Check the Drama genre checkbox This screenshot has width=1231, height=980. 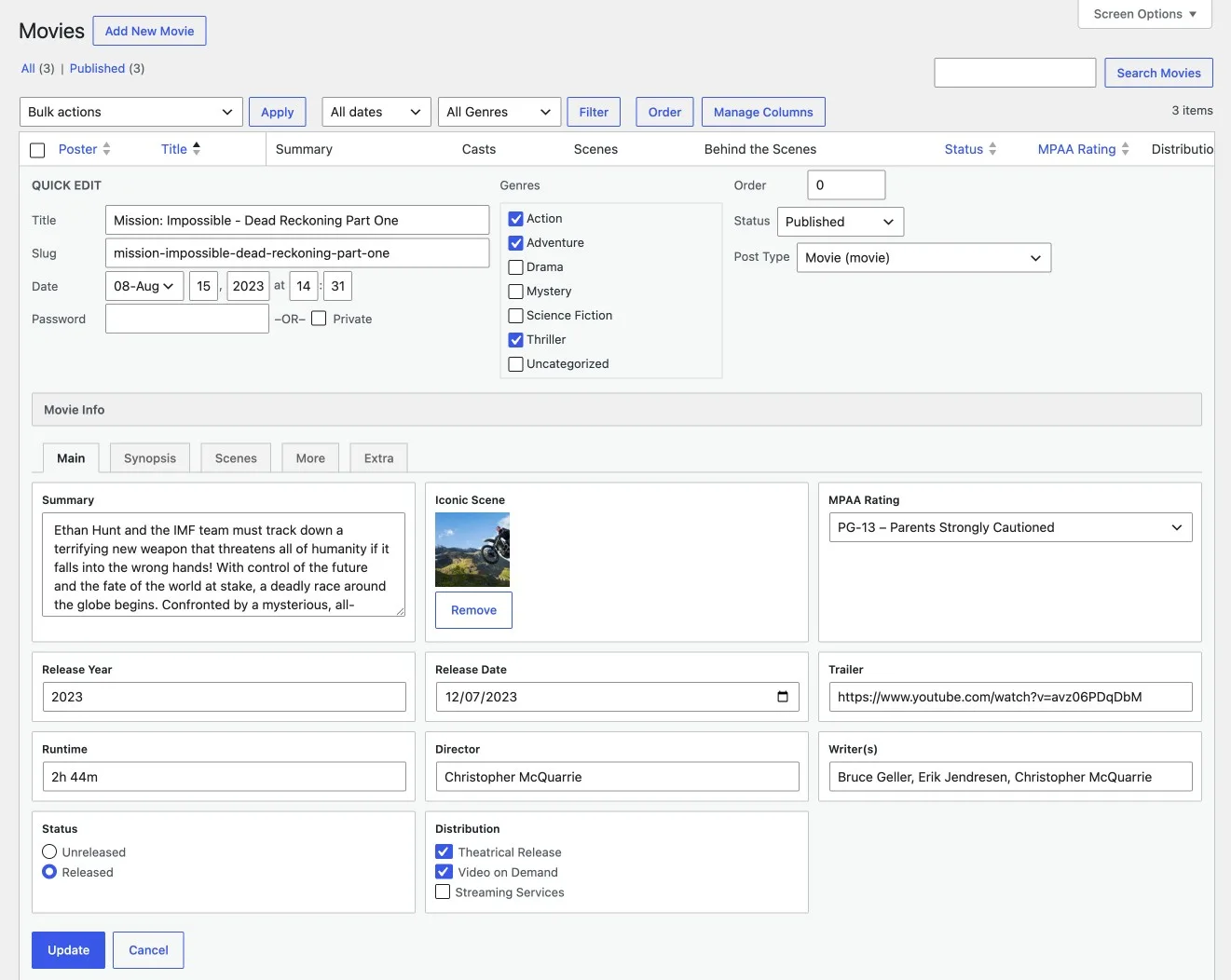pos(515,267)
